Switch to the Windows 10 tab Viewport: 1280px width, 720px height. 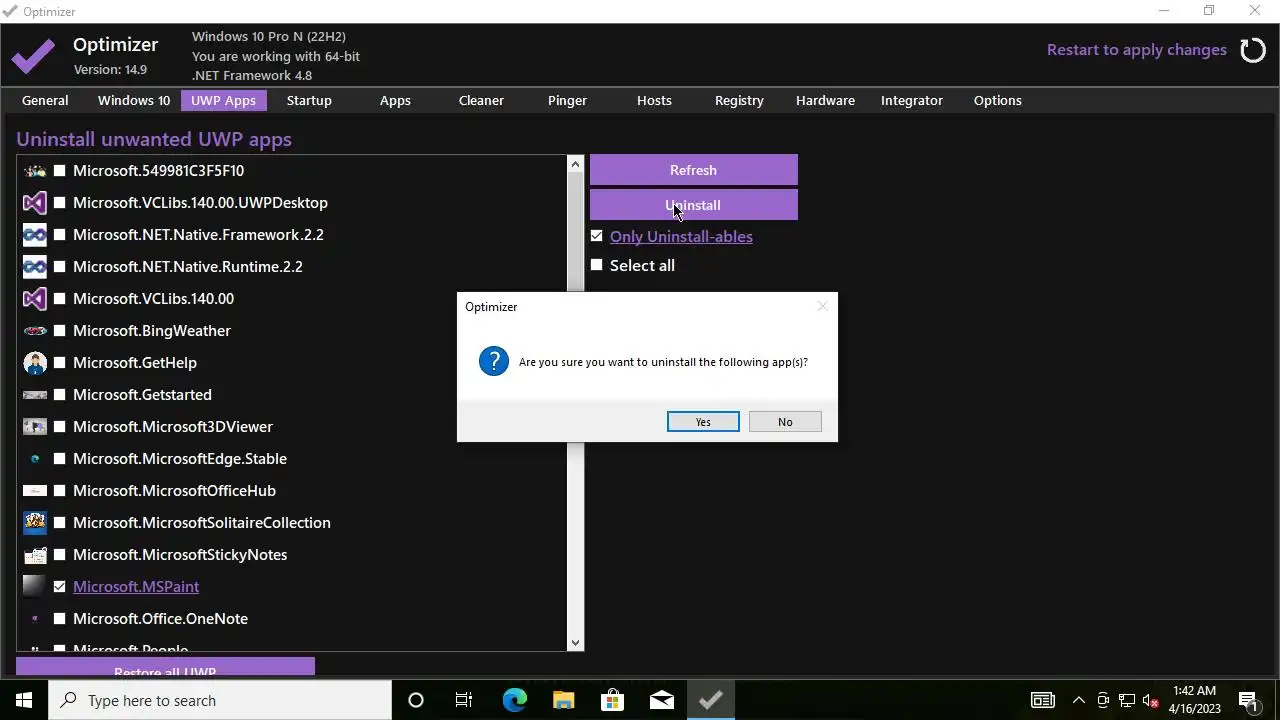tap(134, 100)
